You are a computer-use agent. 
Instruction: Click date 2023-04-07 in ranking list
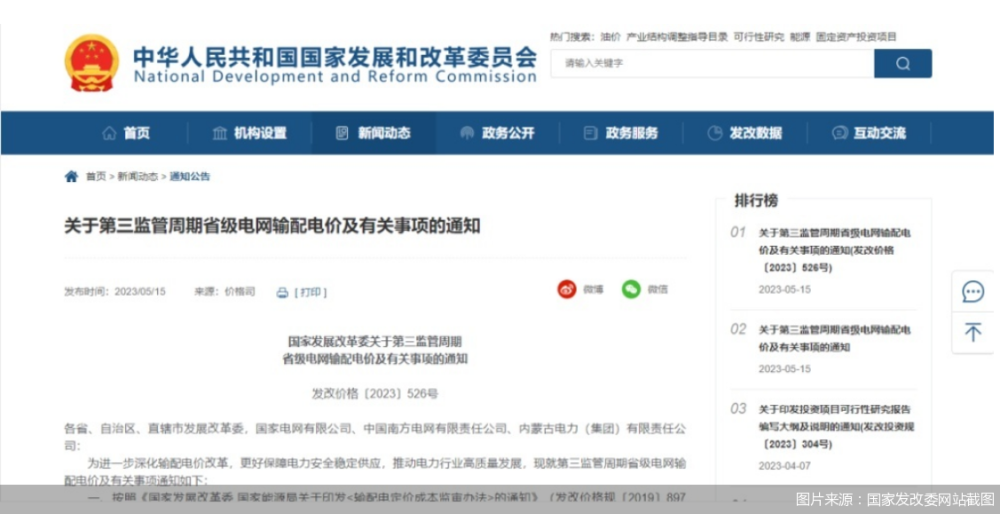[x=784, y=466]
